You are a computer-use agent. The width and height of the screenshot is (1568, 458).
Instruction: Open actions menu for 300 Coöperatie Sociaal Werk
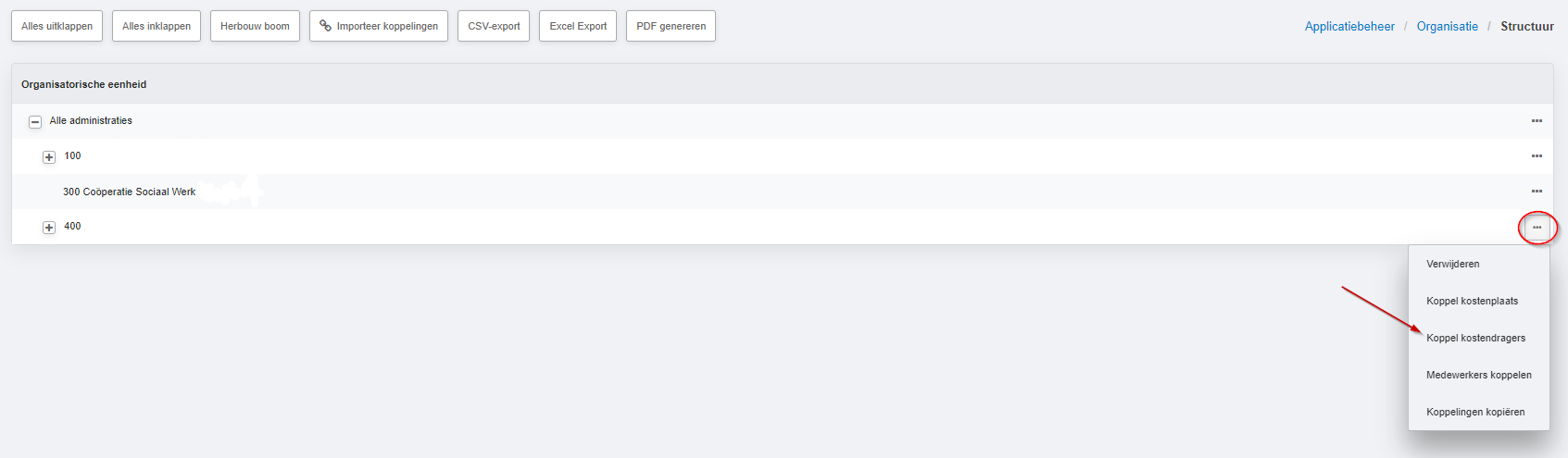pos(1537,192)
